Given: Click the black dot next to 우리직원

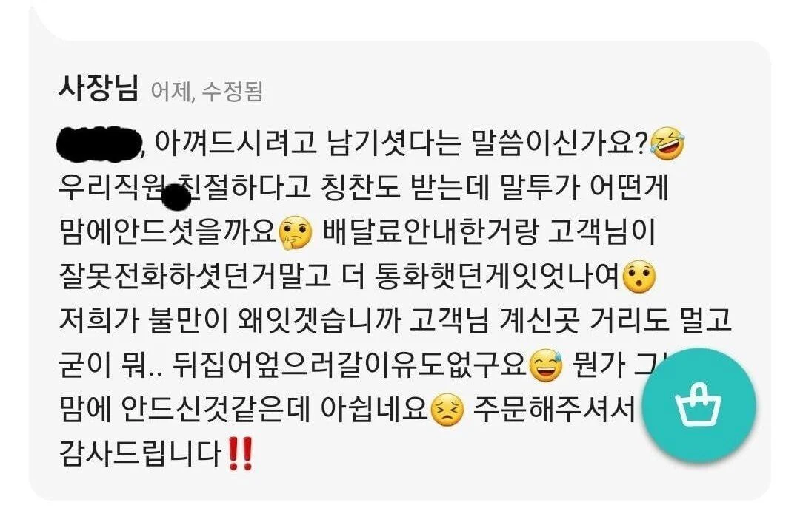Looking at the screenshot, I should (177, 197).
